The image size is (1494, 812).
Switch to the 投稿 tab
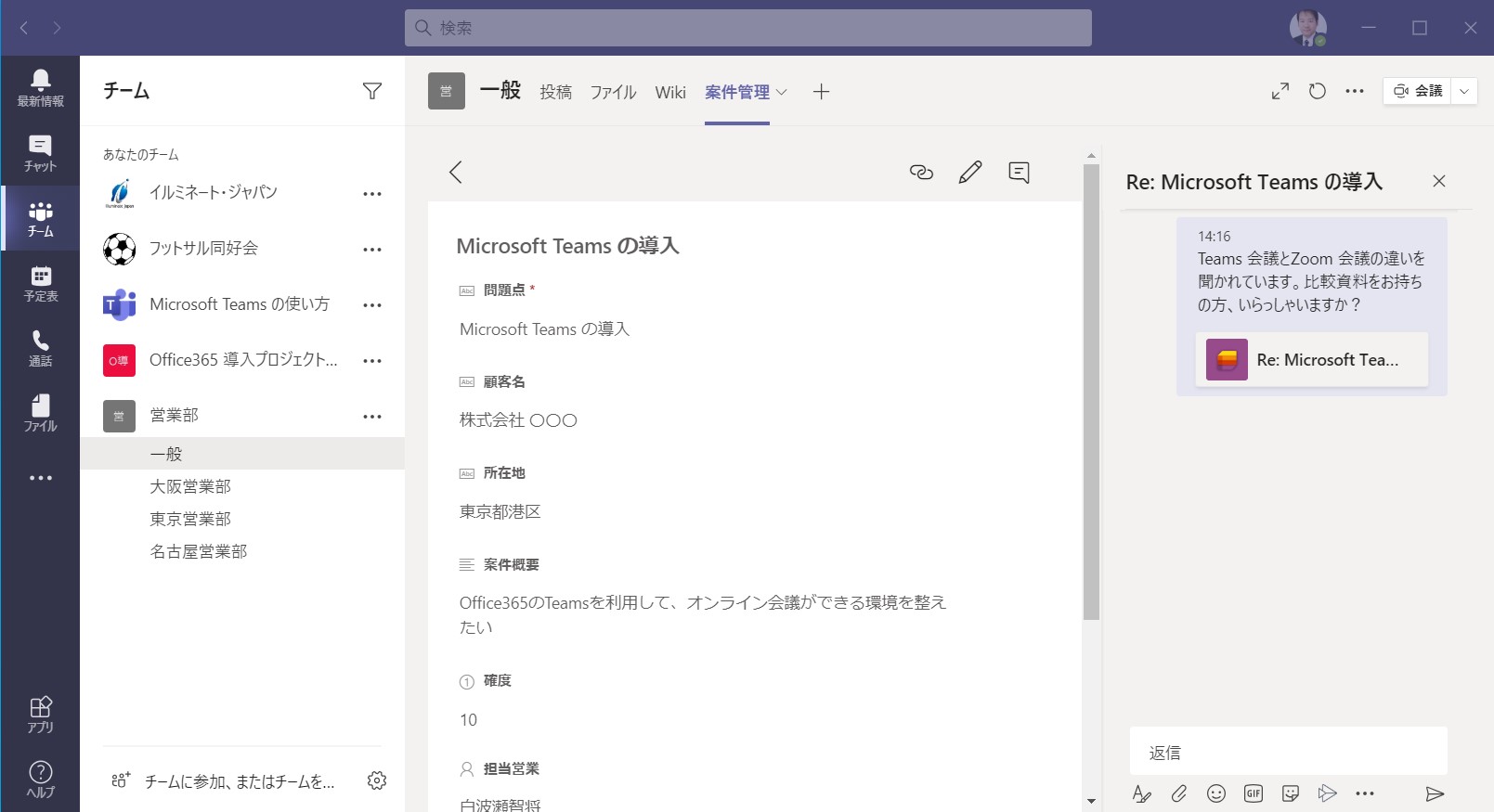click(556, 92)
